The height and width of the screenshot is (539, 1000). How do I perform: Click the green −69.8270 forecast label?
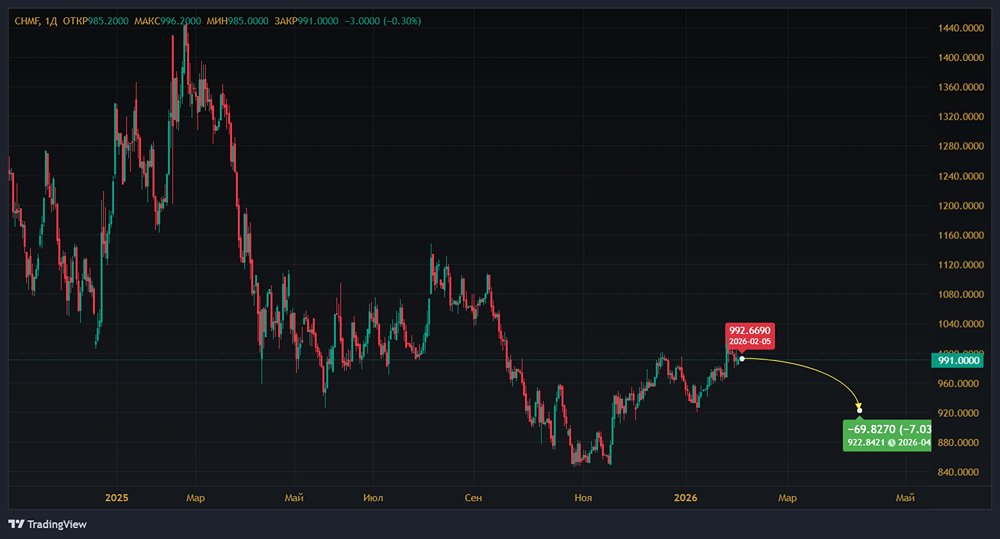887,435
